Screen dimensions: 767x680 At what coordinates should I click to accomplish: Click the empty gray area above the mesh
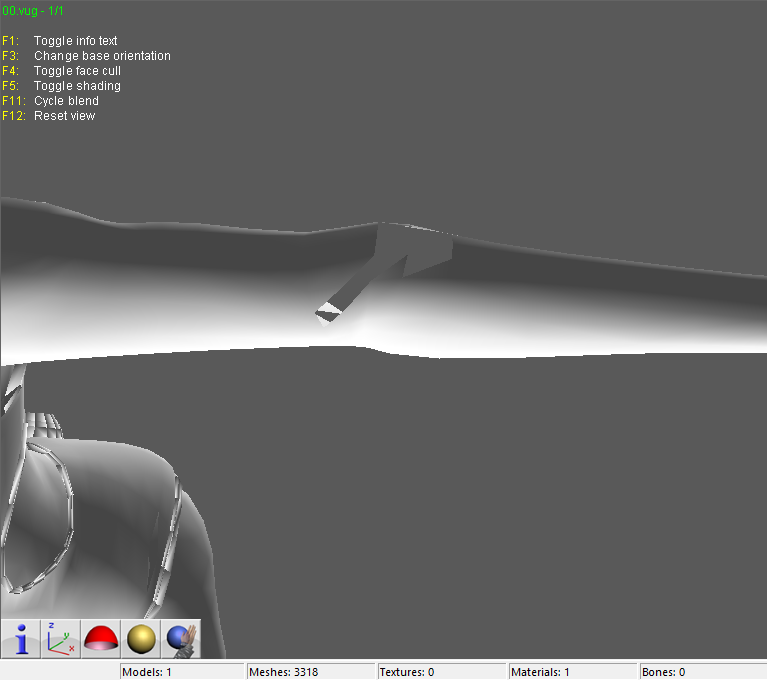[450, 120]
